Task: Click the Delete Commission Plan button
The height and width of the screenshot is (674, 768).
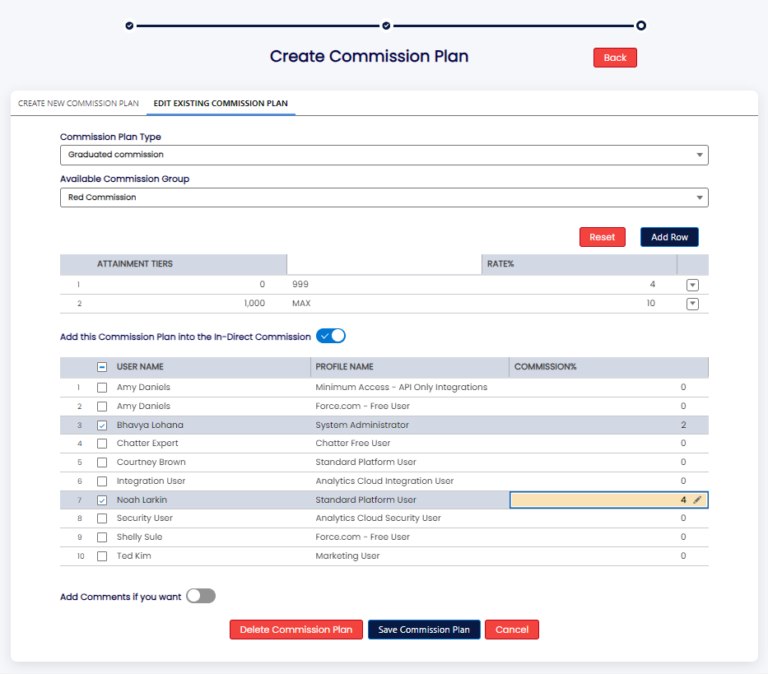Action: coord(296,630)
